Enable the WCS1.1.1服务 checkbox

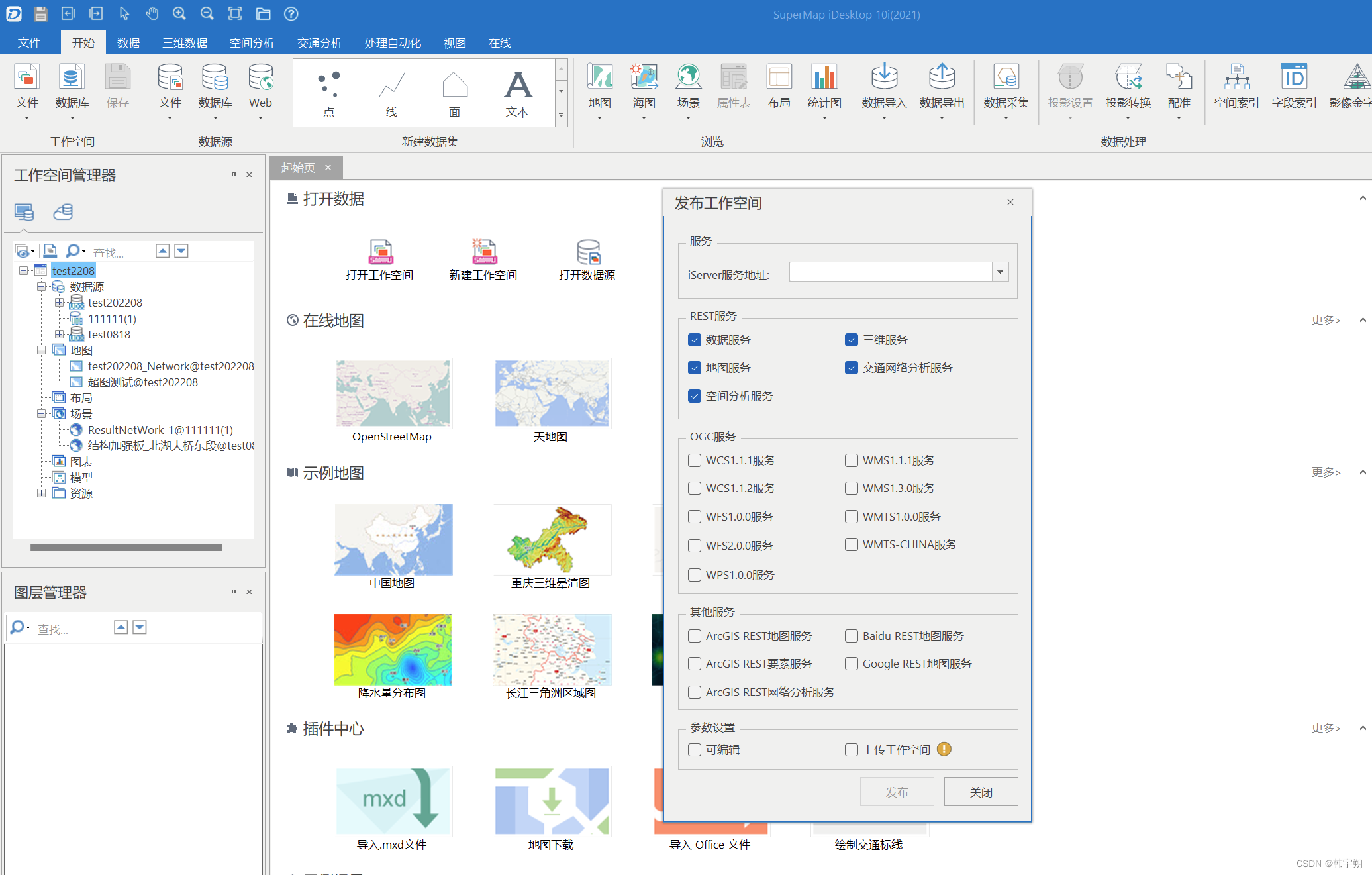pos(695,460)
